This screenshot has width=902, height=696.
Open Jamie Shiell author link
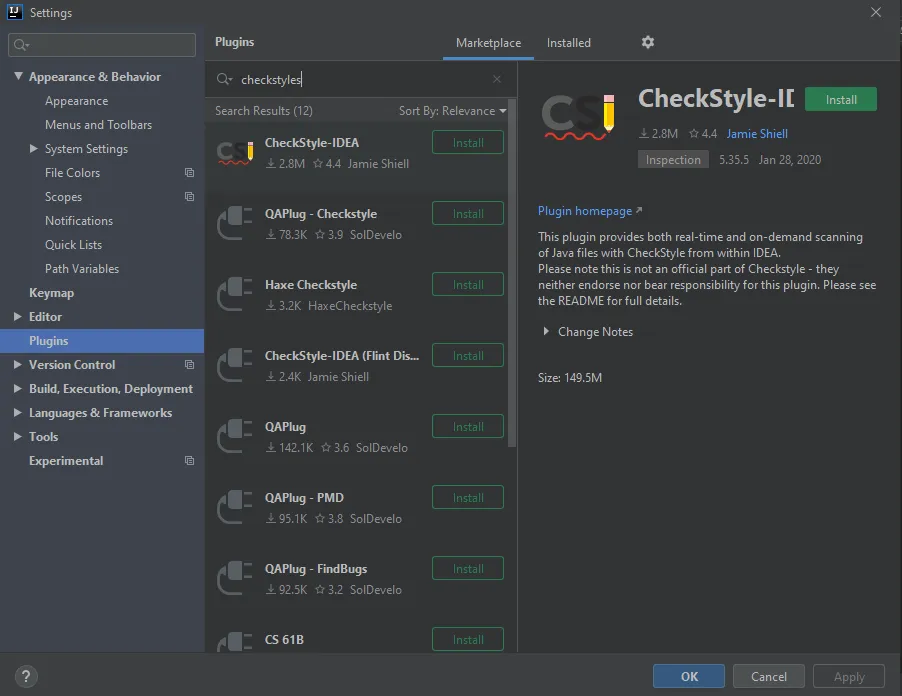(757, 134)
